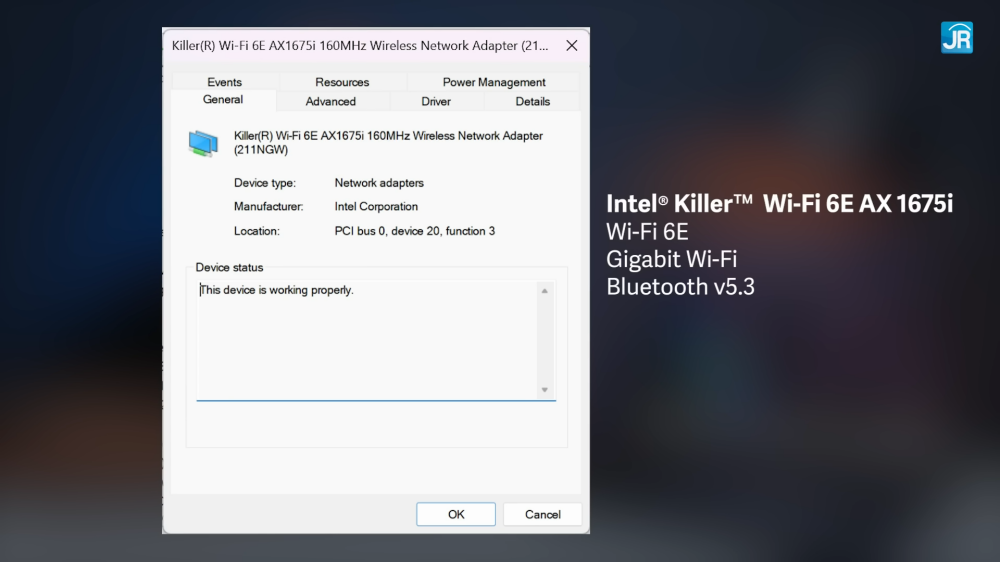Switch to the Events tab
The image size is (1000, 562).
coord(224,82)
